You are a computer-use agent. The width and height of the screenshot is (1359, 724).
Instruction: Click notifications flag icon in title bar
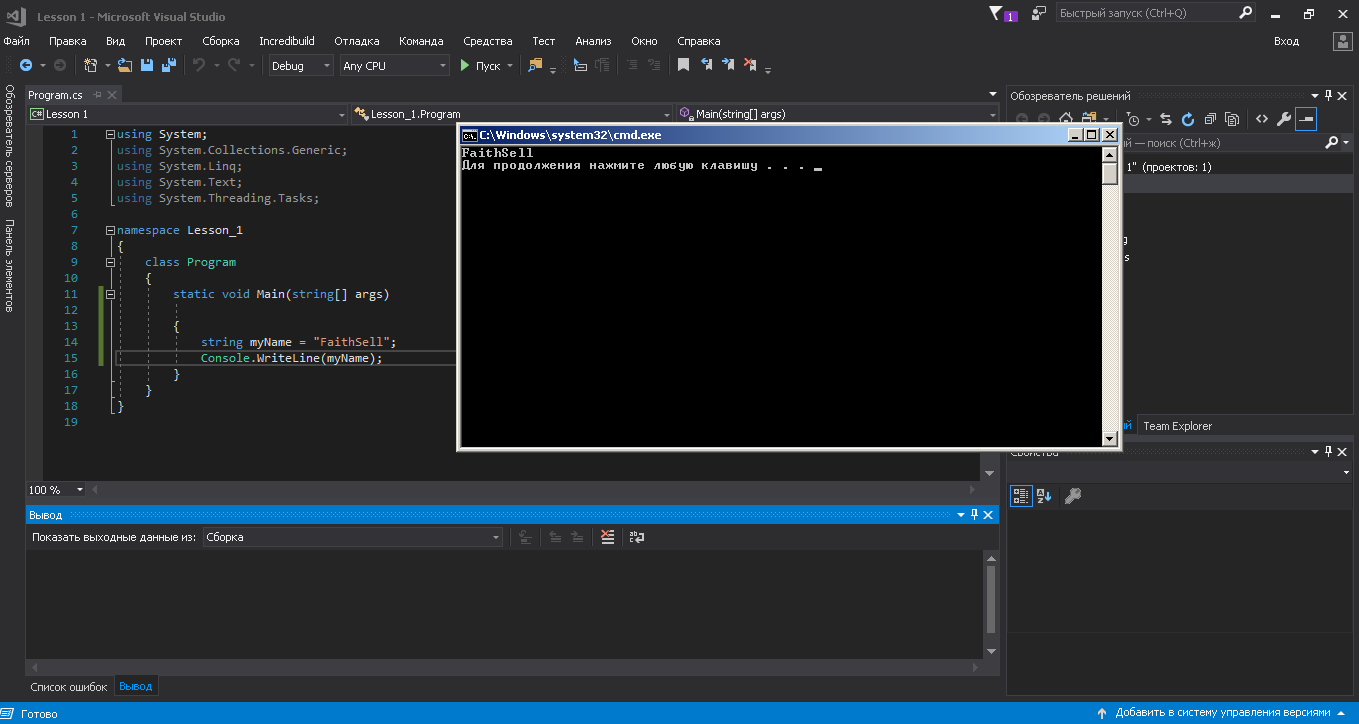coord(996,14)
